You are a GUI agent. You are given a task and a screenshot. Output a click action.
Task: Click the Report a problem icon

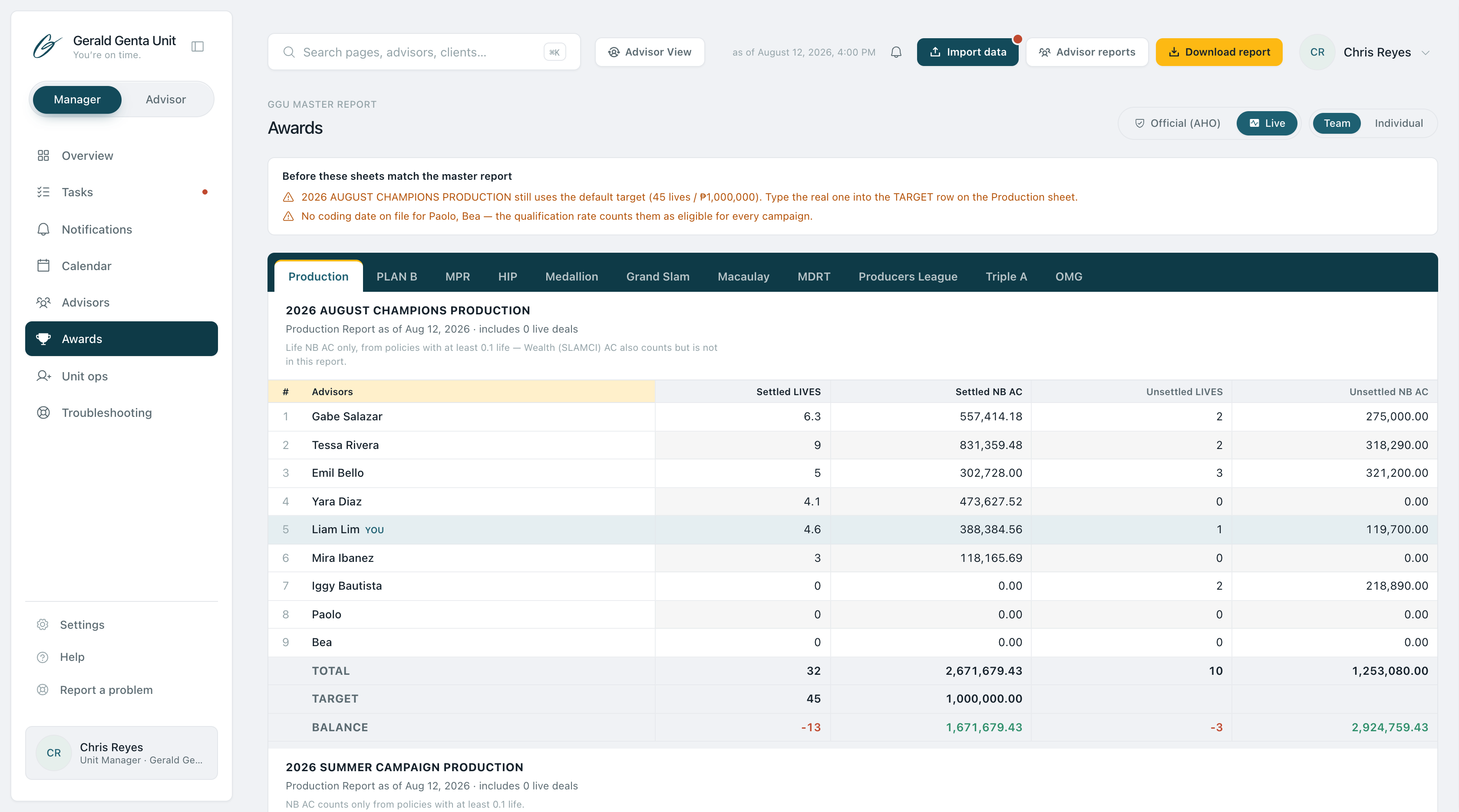pos(43,690)
